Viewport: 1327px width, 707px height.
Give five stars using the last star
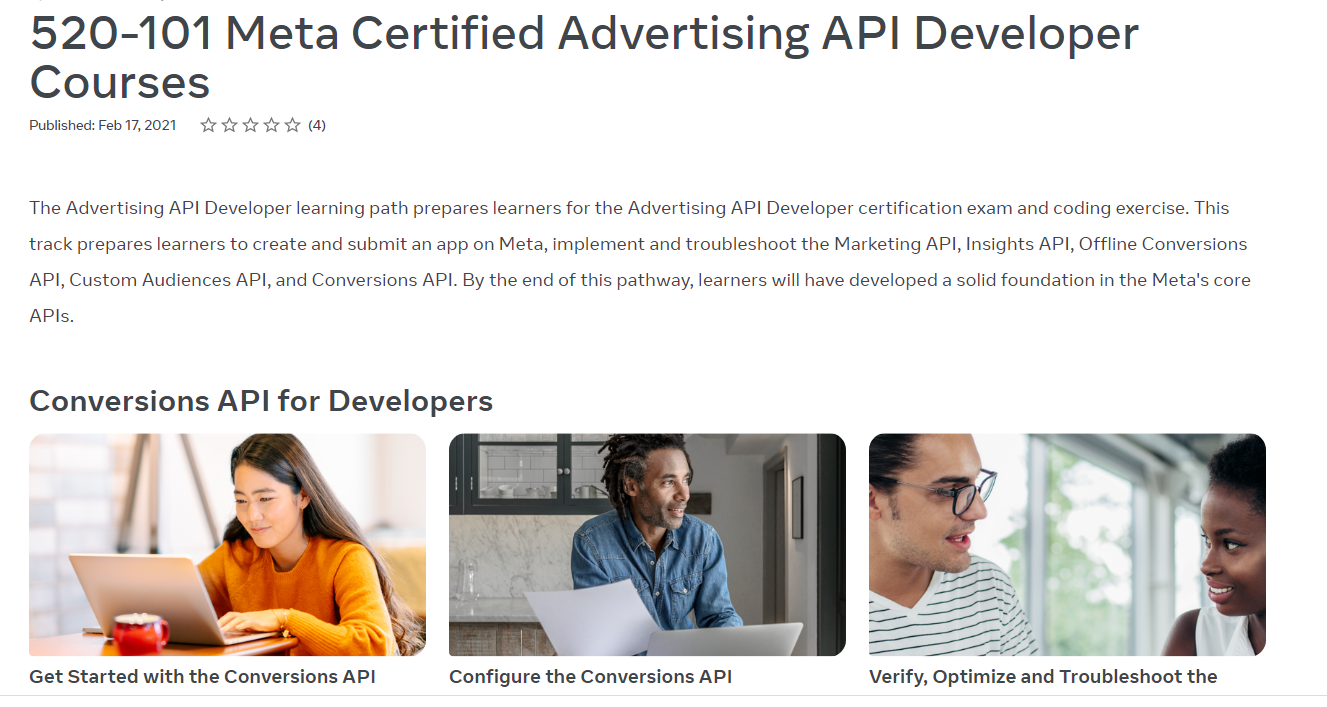pyautogui.click(x=292, y=125)
